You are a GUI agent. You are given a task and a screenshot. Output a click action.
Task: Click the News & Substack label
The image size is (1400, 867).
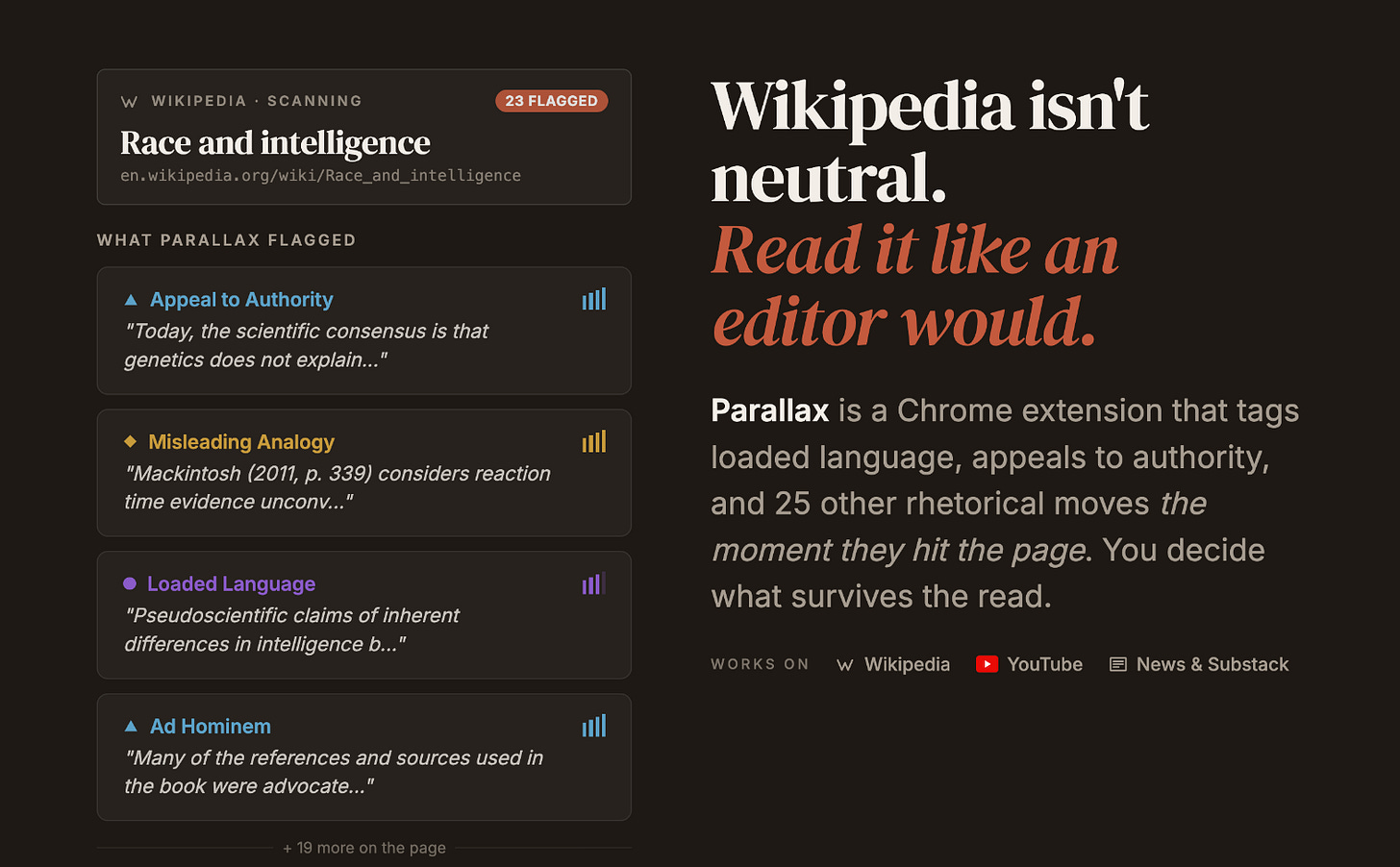[1212, 664]
